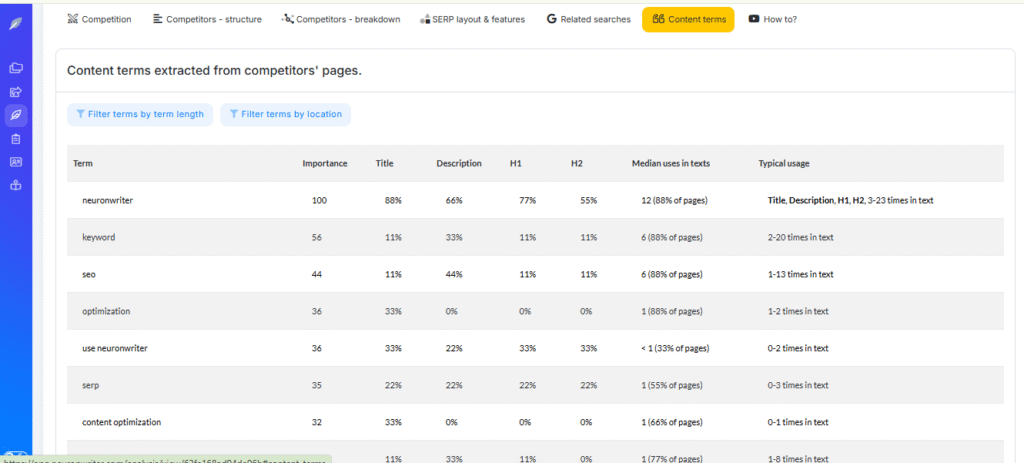Click the H2 column header

point(577,164)
